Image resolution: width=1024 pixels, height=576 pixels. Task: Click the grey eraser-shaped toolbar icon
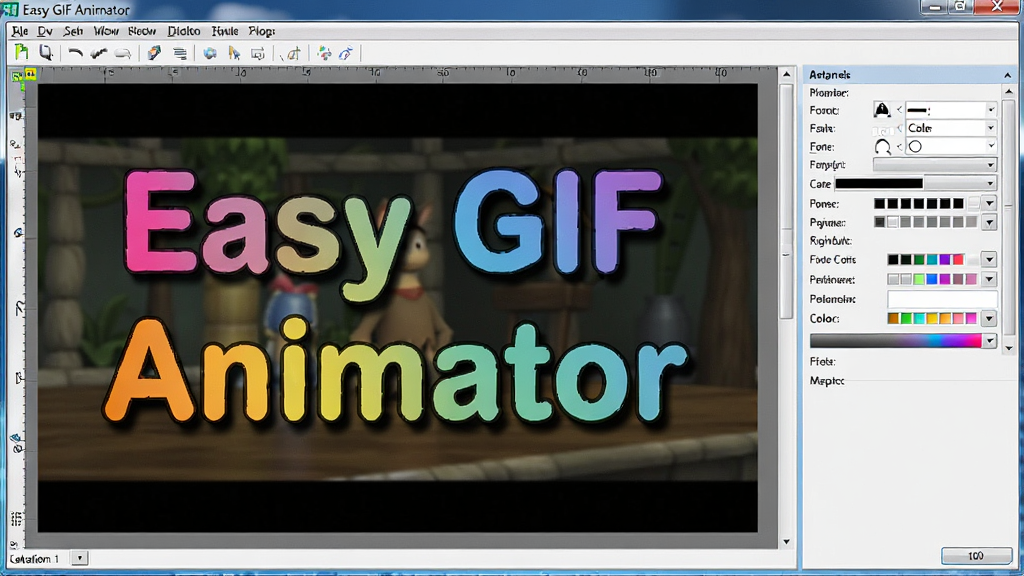coord(123,54)
